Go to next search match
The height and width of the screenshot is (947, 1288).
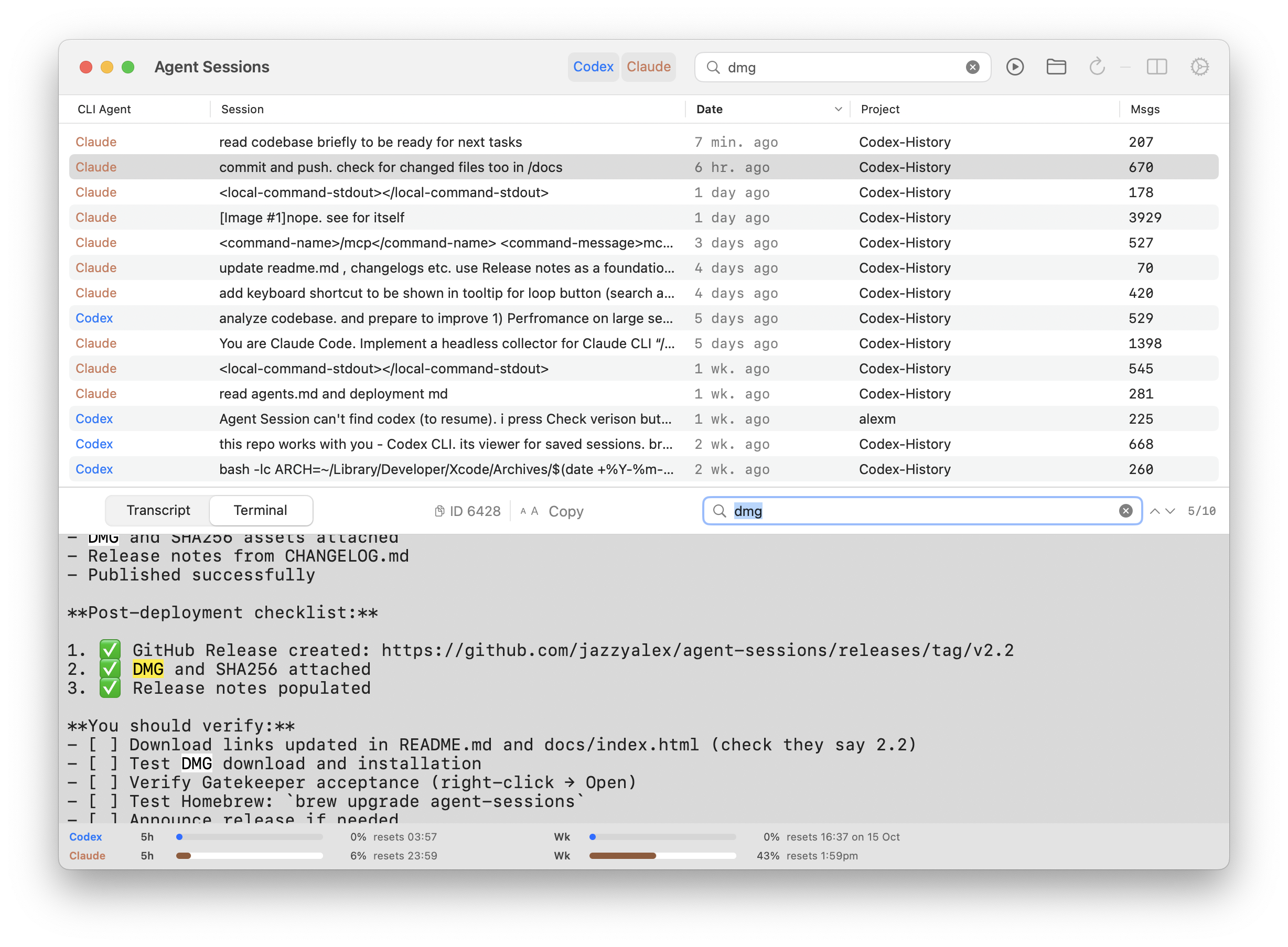[1171, 511]
